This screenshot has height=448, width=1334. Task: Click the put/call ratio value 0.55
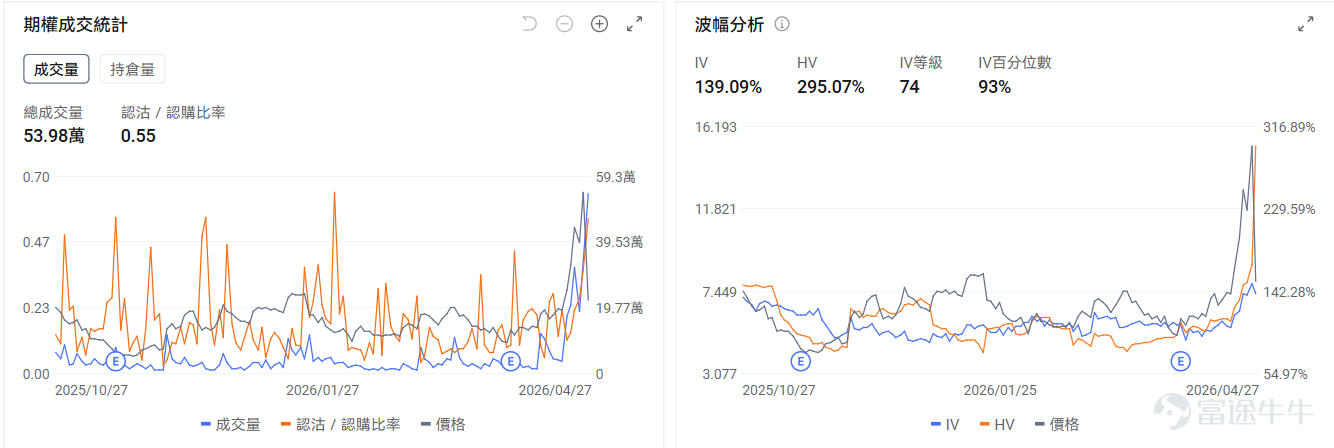click(138, 136)
